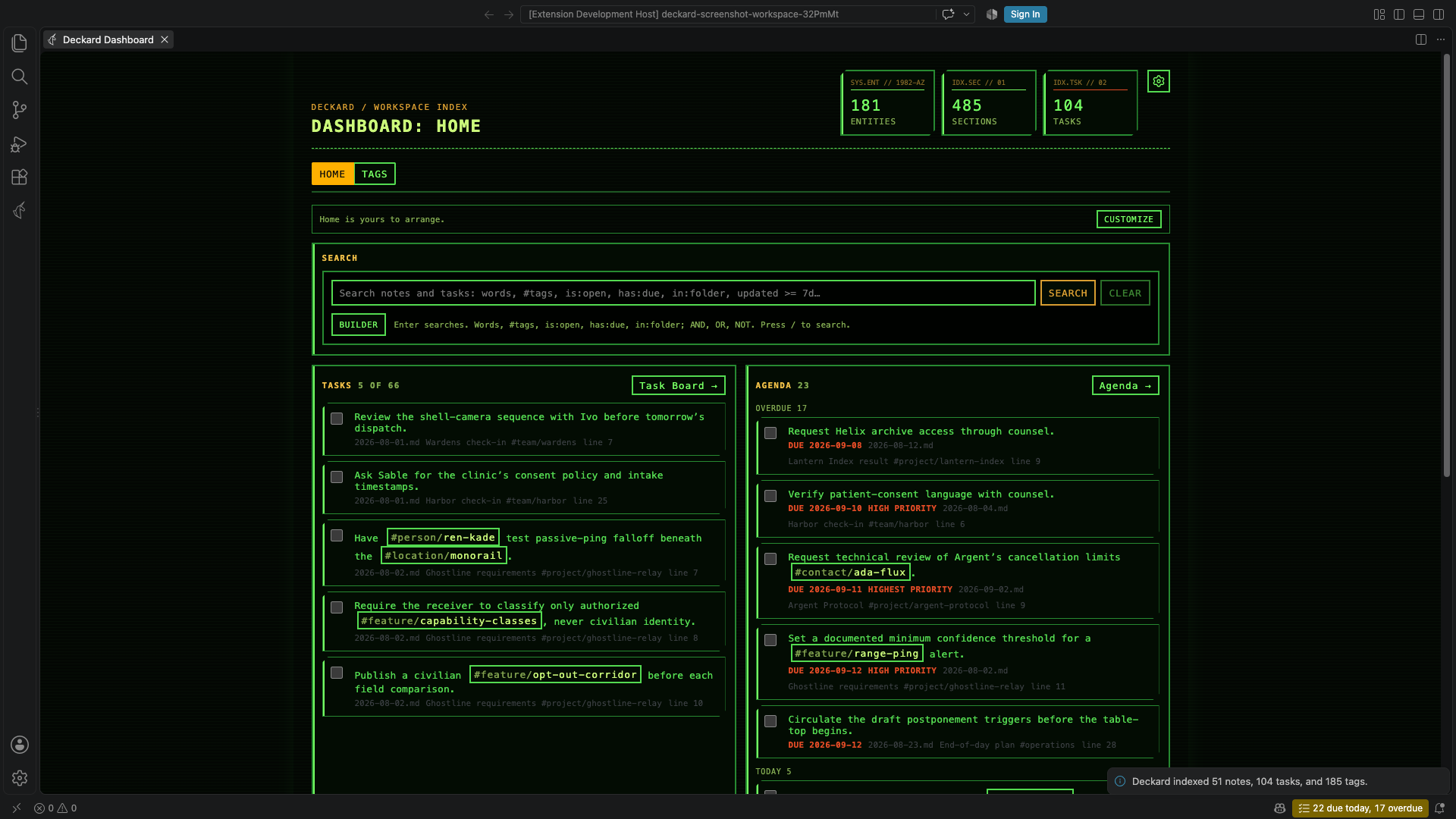The width and height of the screenshot is (1456, 819).
Task: Open the #contact/ada-flux tag
Action: click(x=850, y=572)
